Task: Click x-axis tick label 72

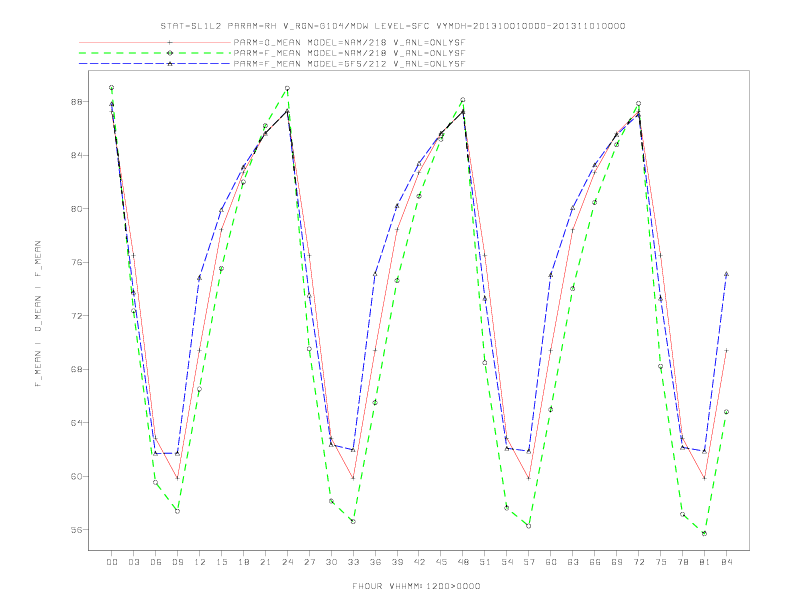Action: click(638, 562)
